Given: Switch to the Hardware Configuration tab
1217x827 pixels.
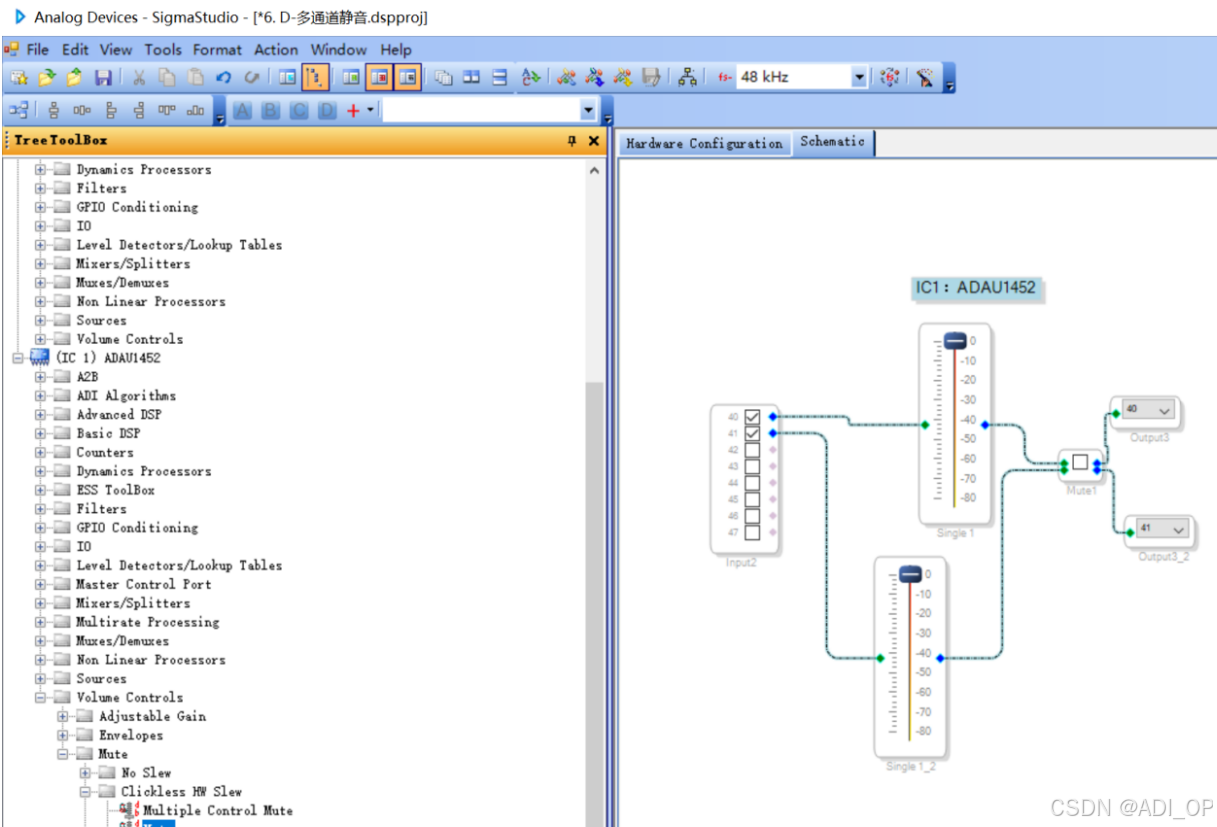Looking at the screenshot, I should (704, 144).
